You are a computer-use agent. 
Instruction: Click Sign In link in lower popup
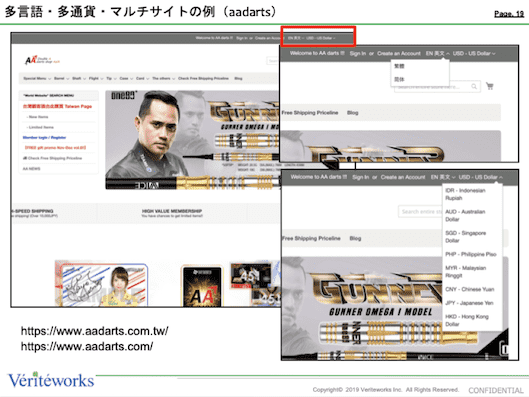click(x=360, y=177)
